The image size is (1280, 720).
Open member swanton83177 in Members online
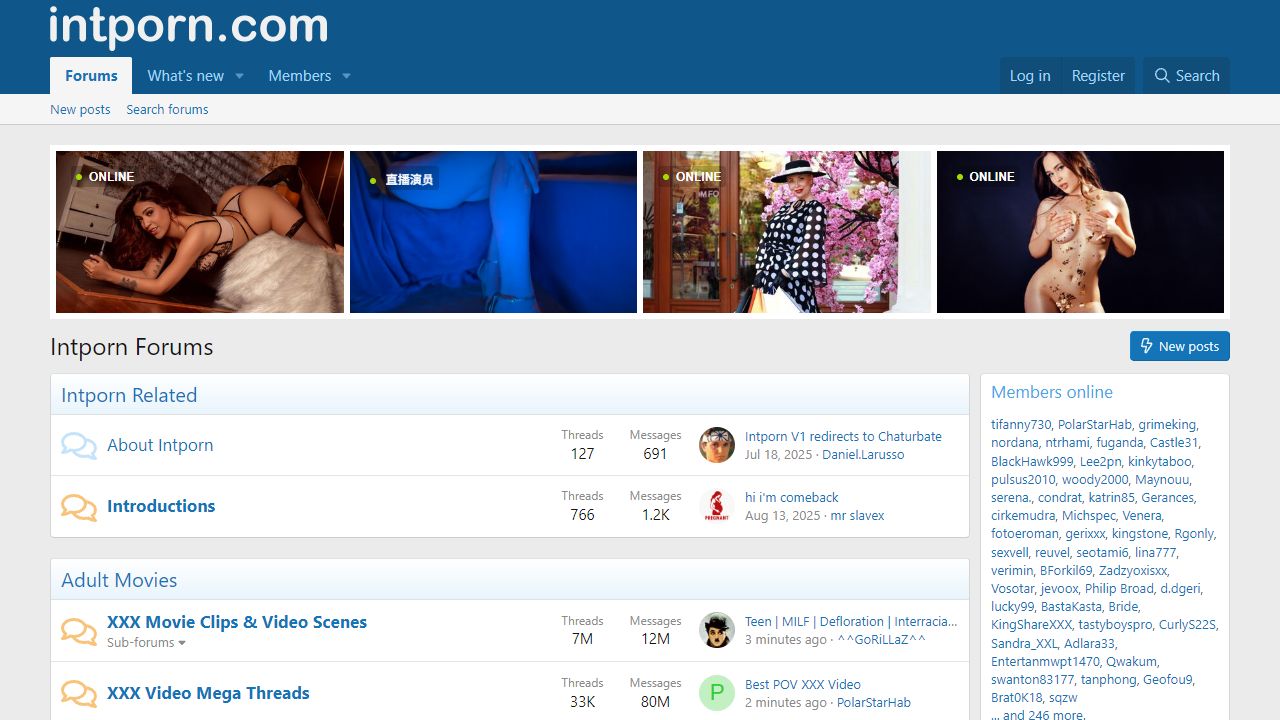[x=1033, y=679]
